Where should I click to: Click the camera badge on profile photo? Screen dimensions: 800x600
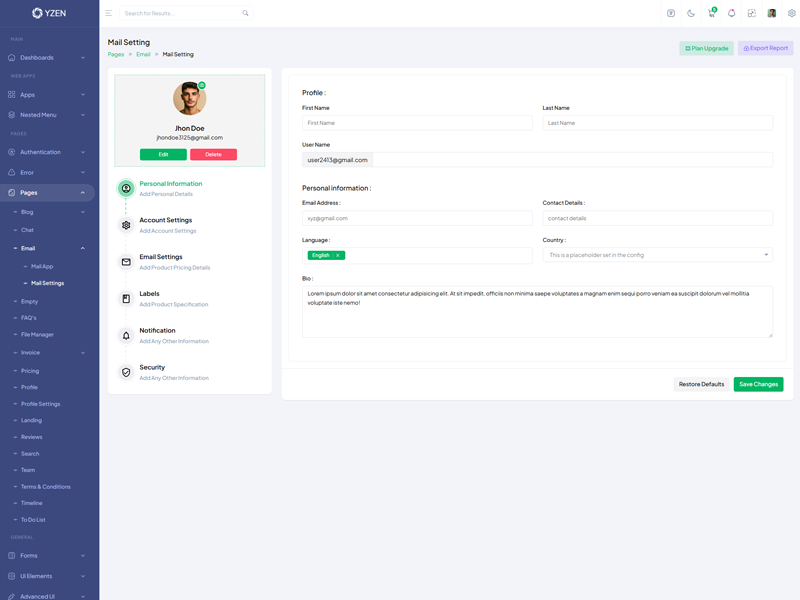click(x=202, y=86)
